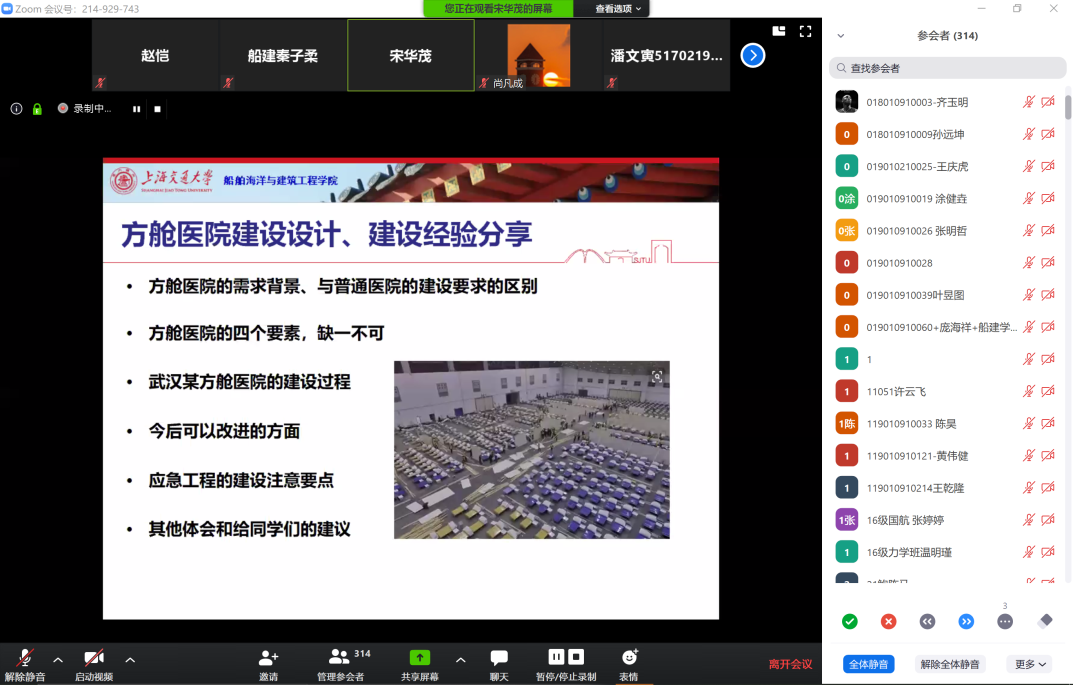Click the enter full screen icon
The image size is (1073, 685).
click(805, 31)
